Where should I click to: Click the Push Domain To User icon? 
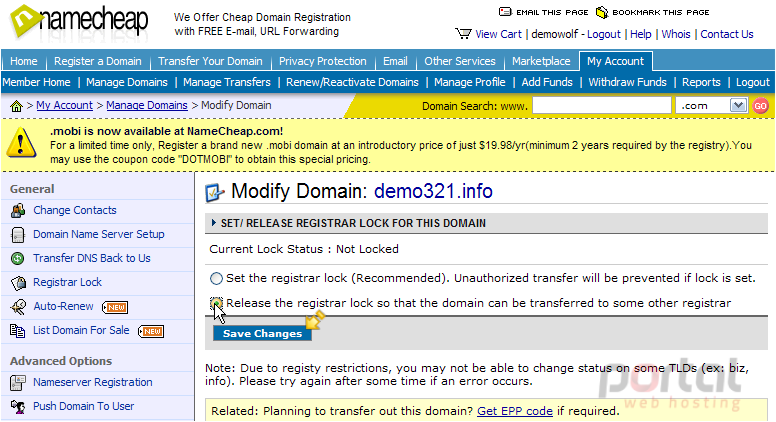(18, 407)
